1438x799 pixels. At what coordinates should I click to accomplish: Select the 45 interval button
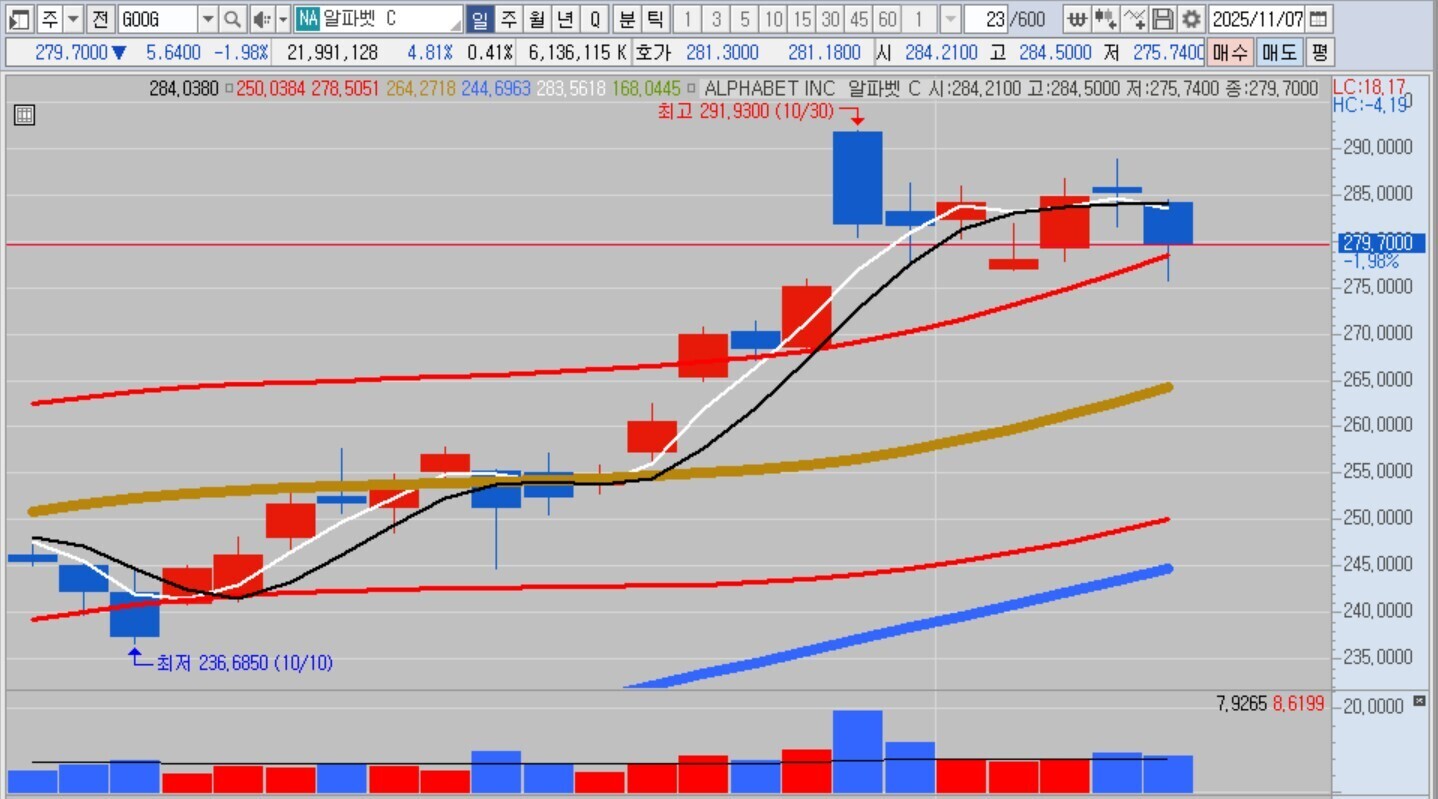[x=859, y=19]
